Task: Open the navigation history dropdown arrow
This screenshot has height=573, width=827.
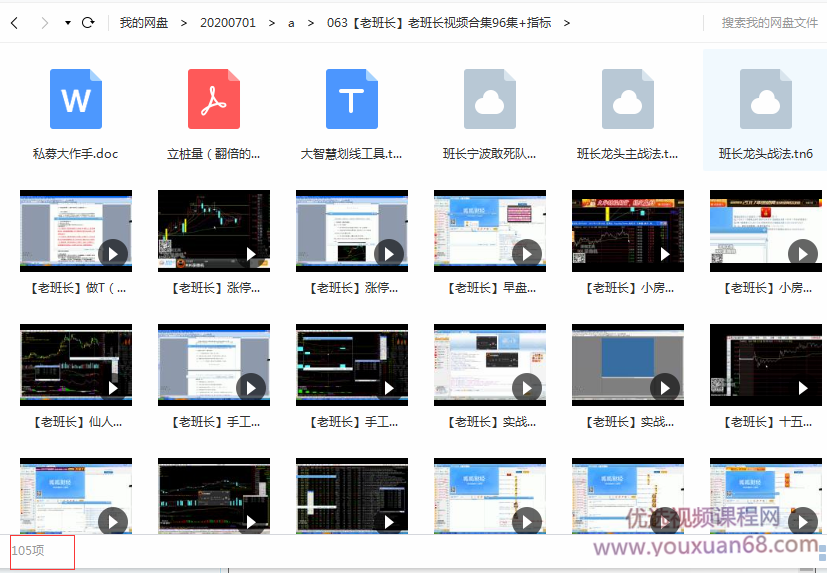Action: pos(67,22)
